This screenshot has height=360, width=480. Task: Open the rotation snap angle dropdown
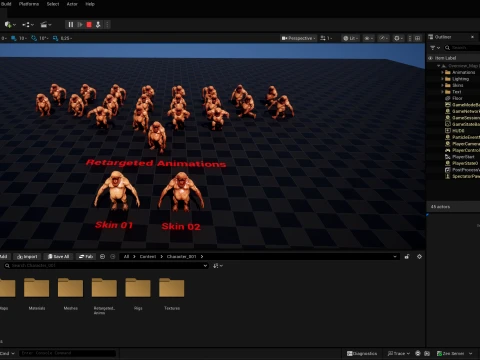(44, 38)
